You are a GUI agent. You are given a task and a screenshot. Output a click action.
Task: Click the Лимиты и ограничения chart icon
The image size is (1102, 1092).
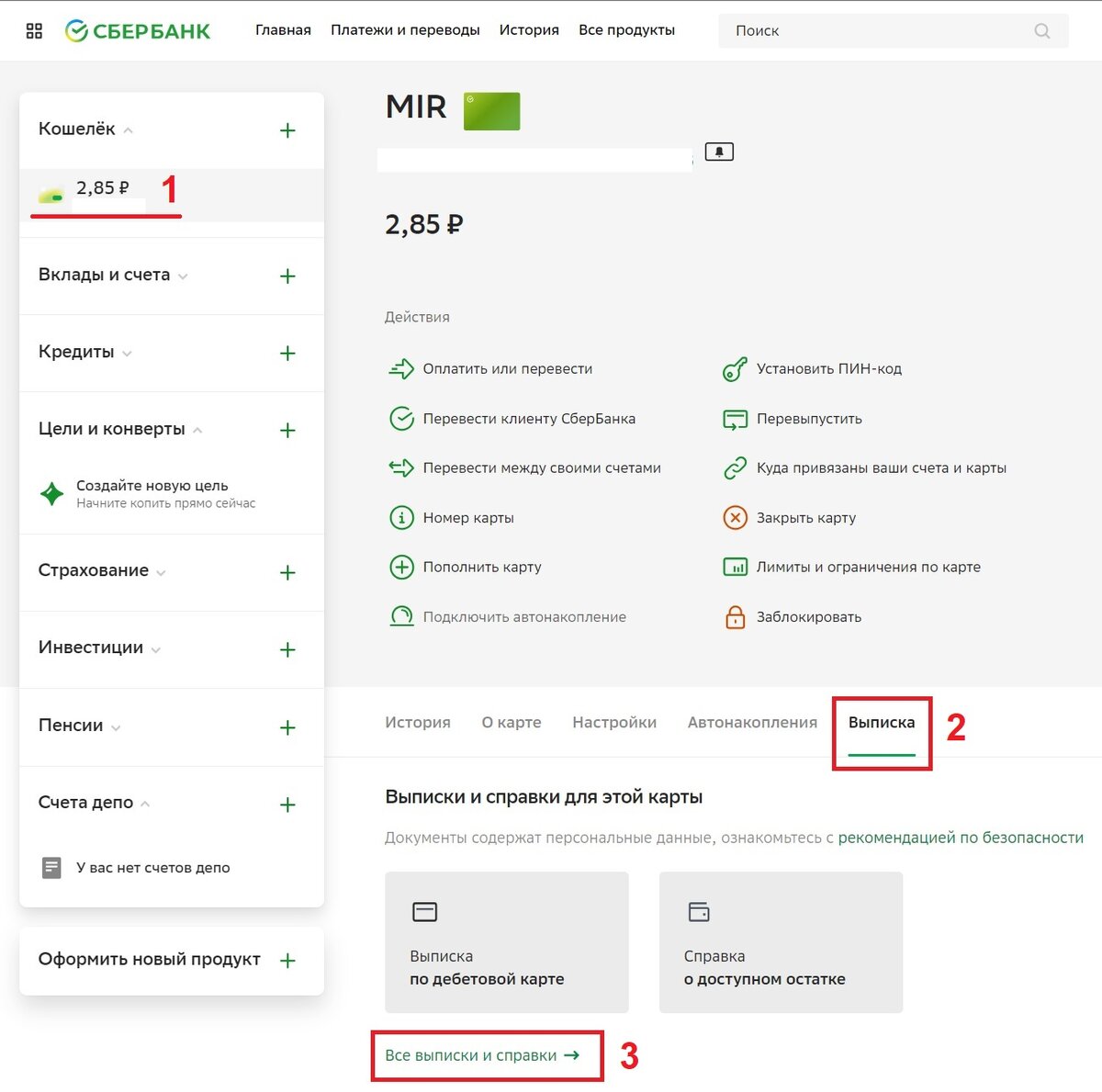tap(735, 568)
